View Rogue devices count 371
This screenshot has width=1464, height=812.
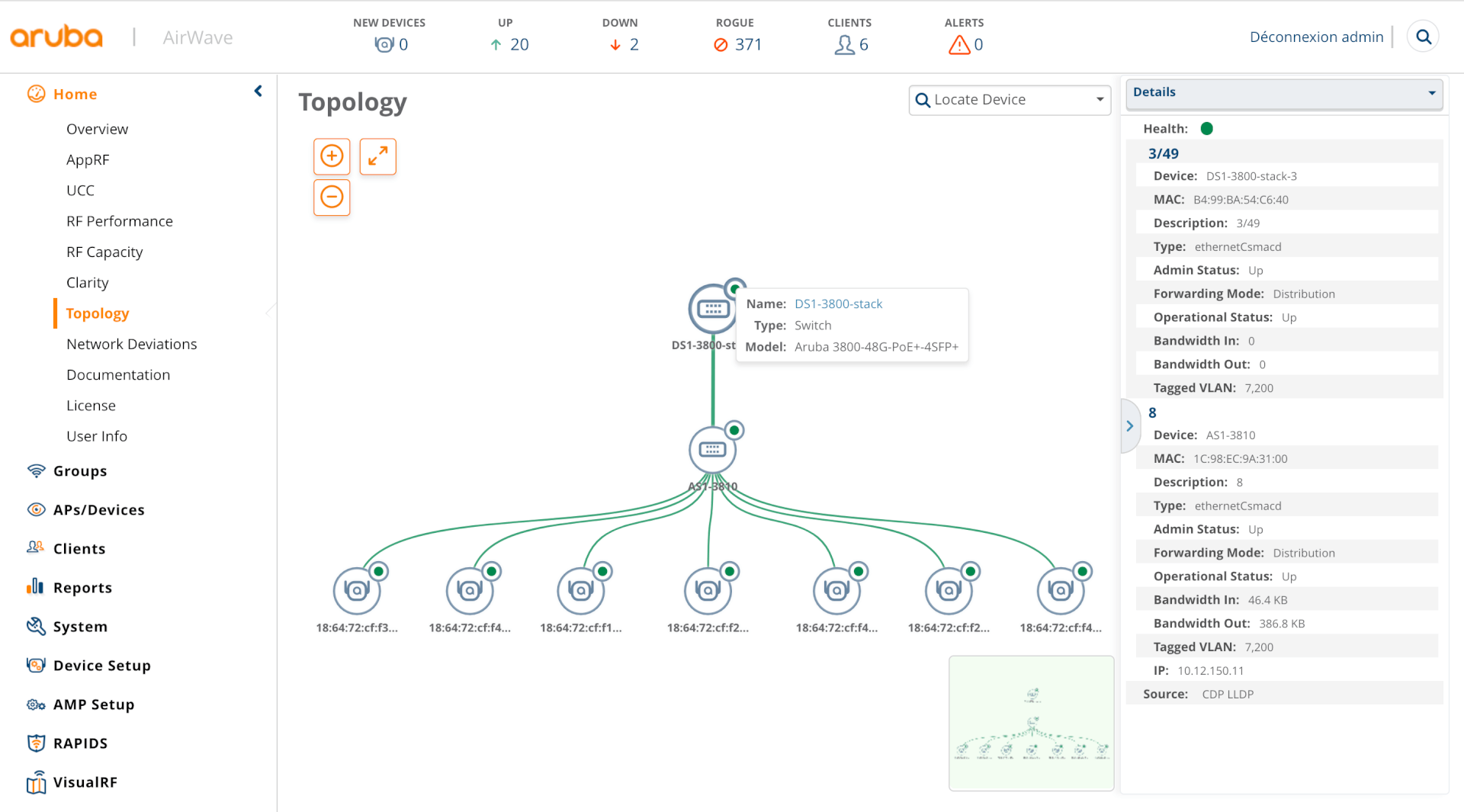point(737,44)
